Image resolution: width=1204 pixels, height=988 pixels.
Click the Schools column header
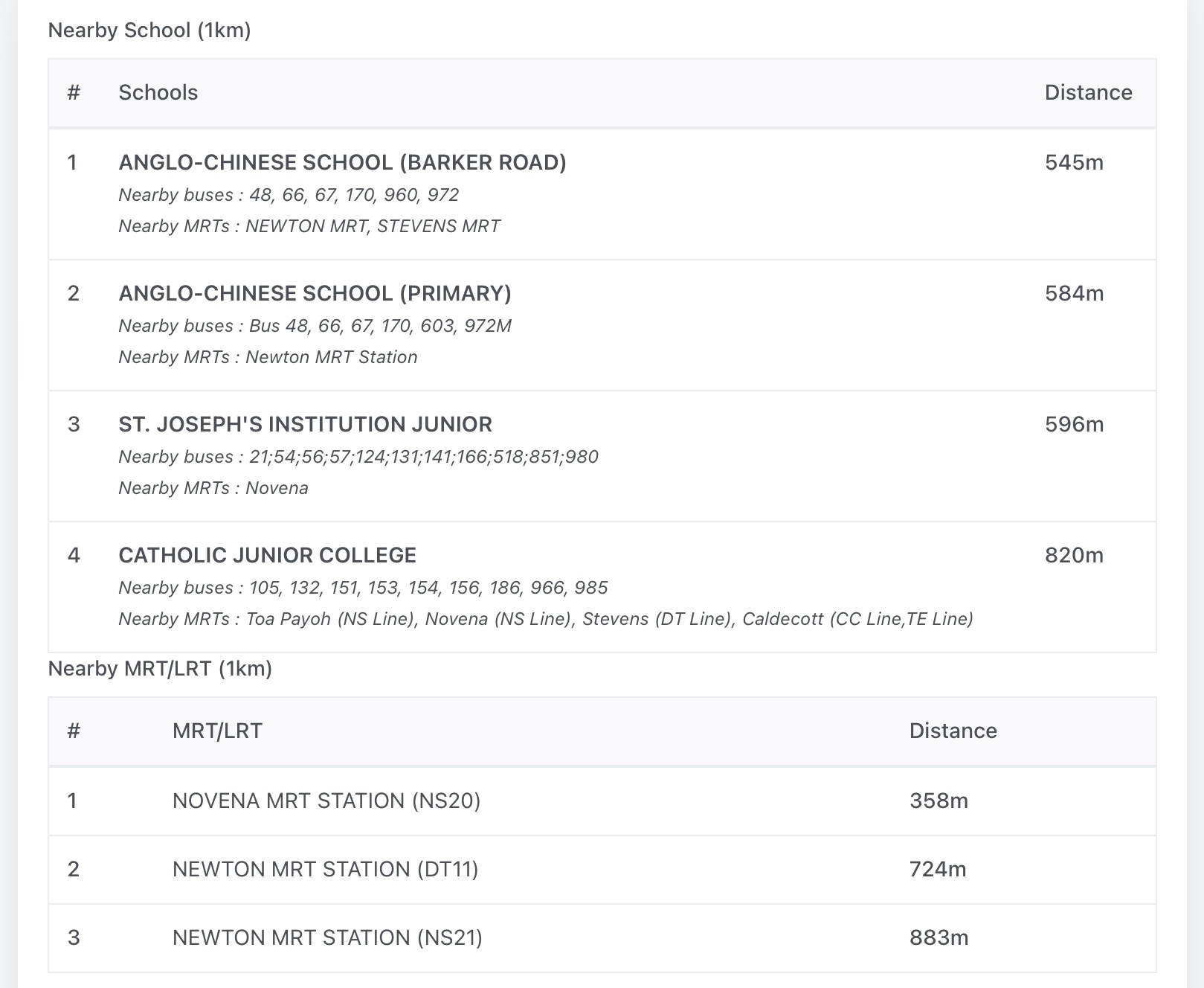point(158,92)
